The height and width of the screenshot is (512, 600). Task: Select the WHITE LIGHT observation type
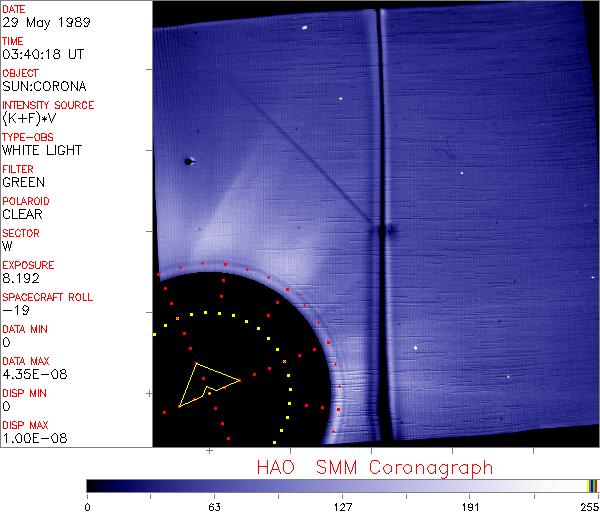pos(41,150)
